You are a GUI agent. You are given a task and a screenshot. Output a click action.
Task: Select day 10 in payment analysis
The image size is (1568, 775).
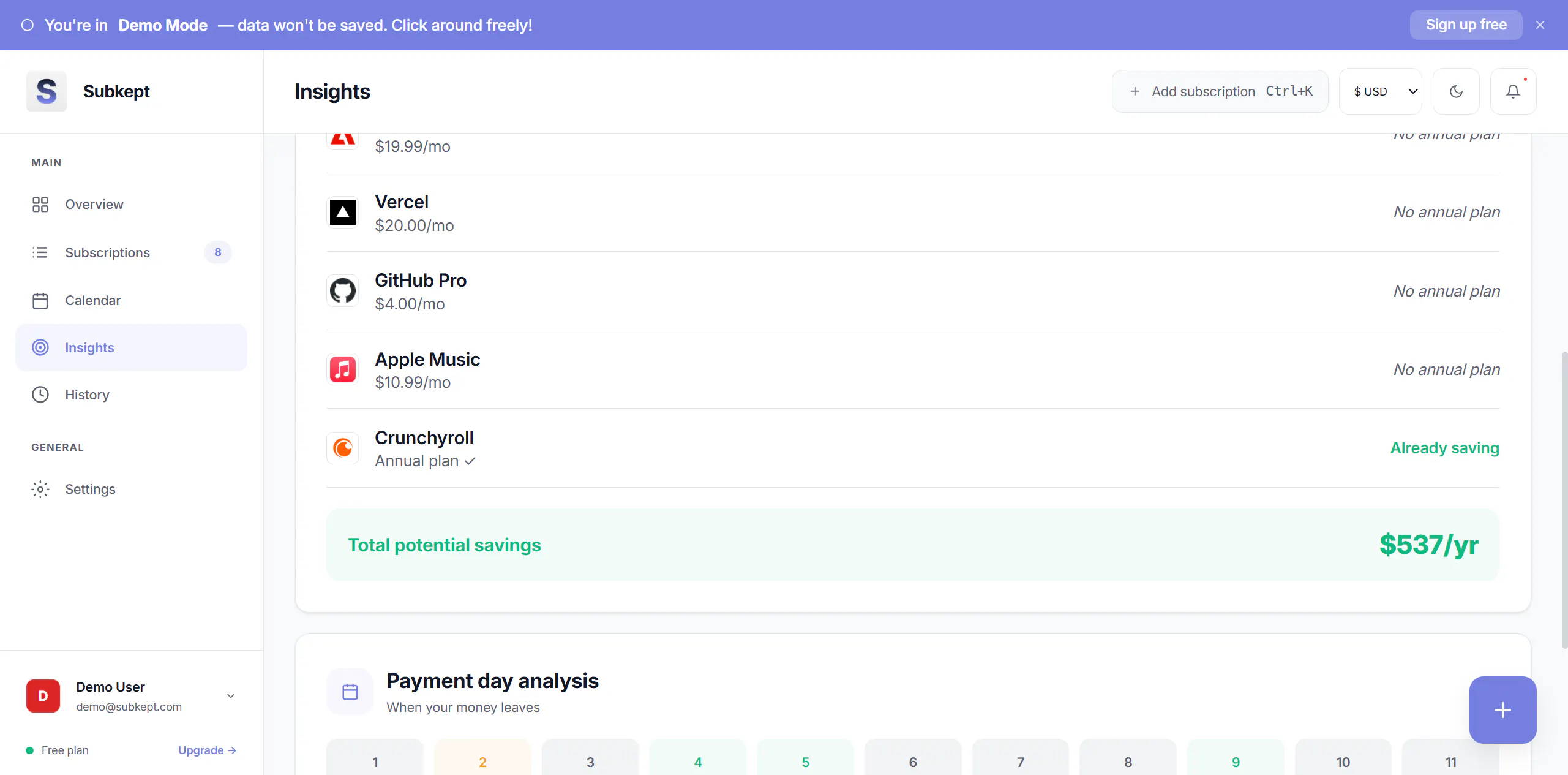1343,758
